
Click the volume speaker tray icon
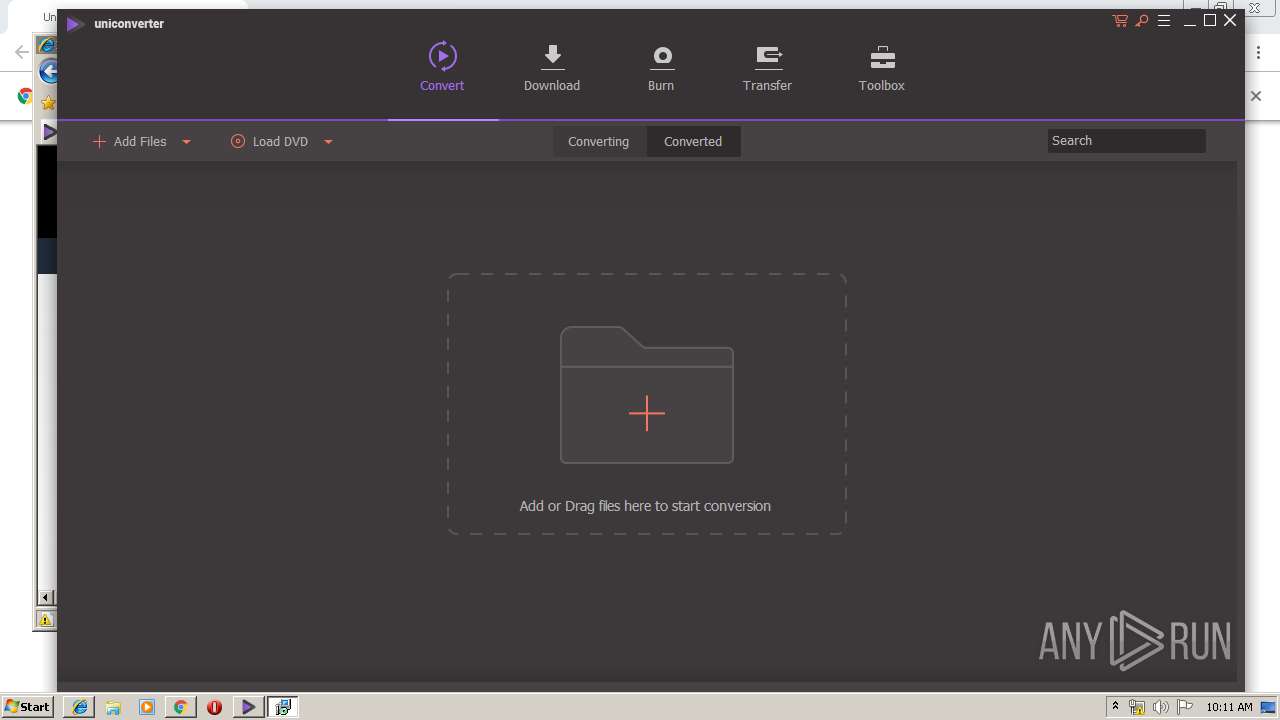pyautogui.click(x=1161, y=707)
